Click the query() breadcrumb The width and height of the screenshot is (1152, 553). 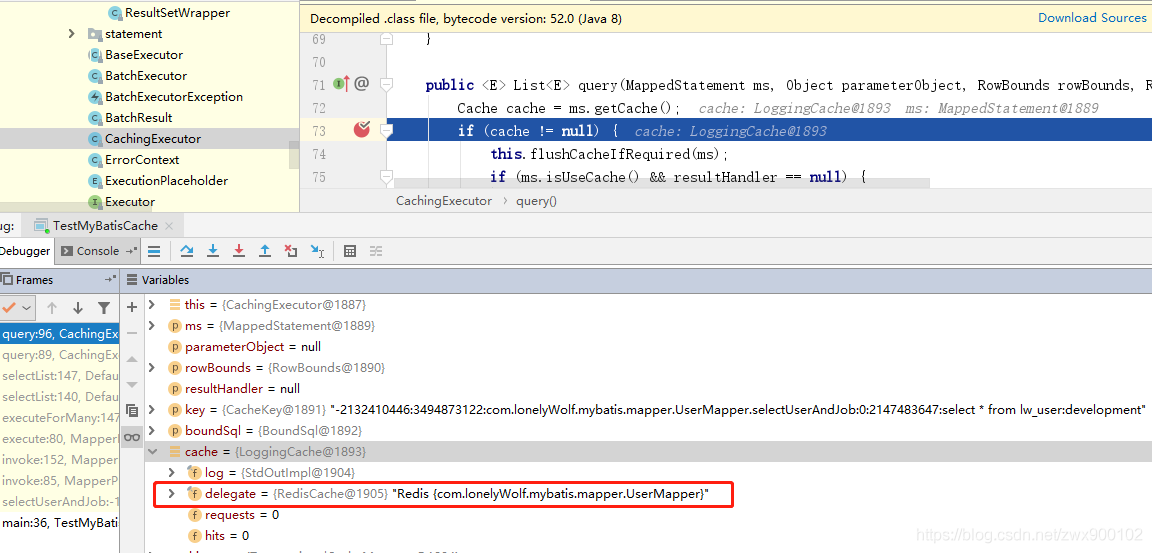[536, 200]
